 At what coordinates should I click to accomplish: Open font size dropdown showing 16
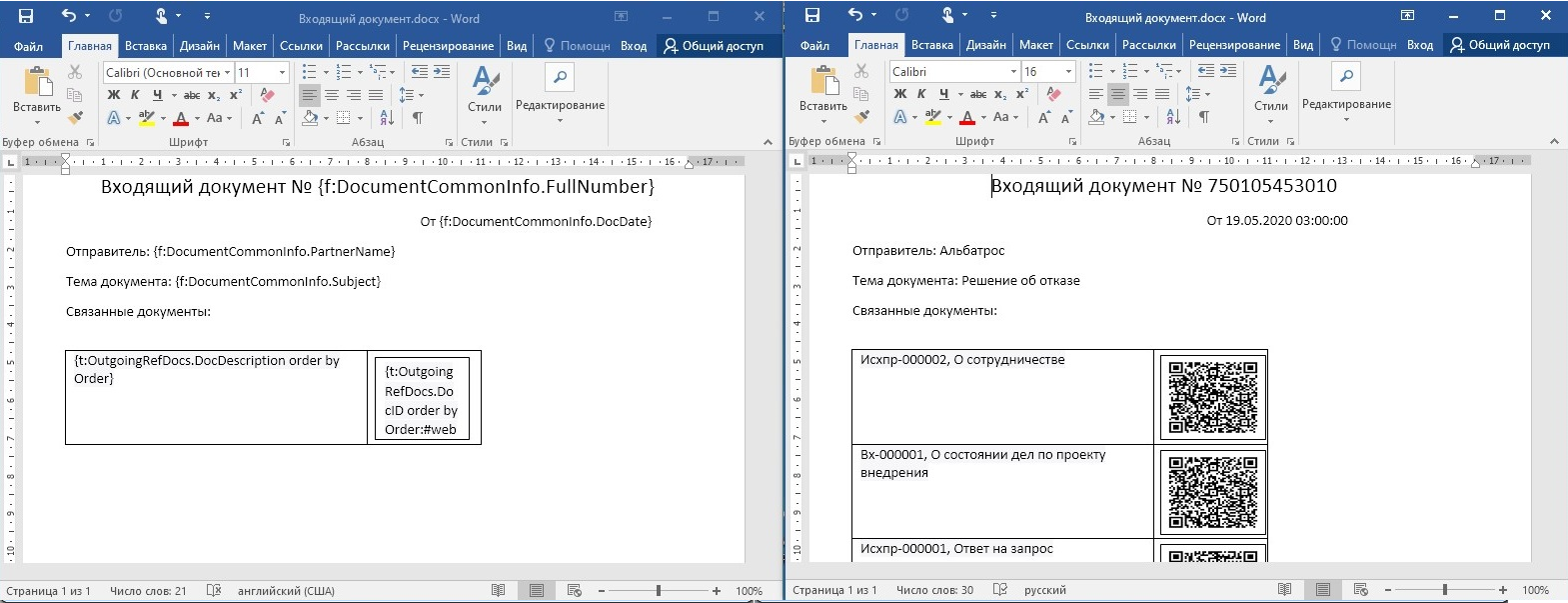(x=1068, y=72)
